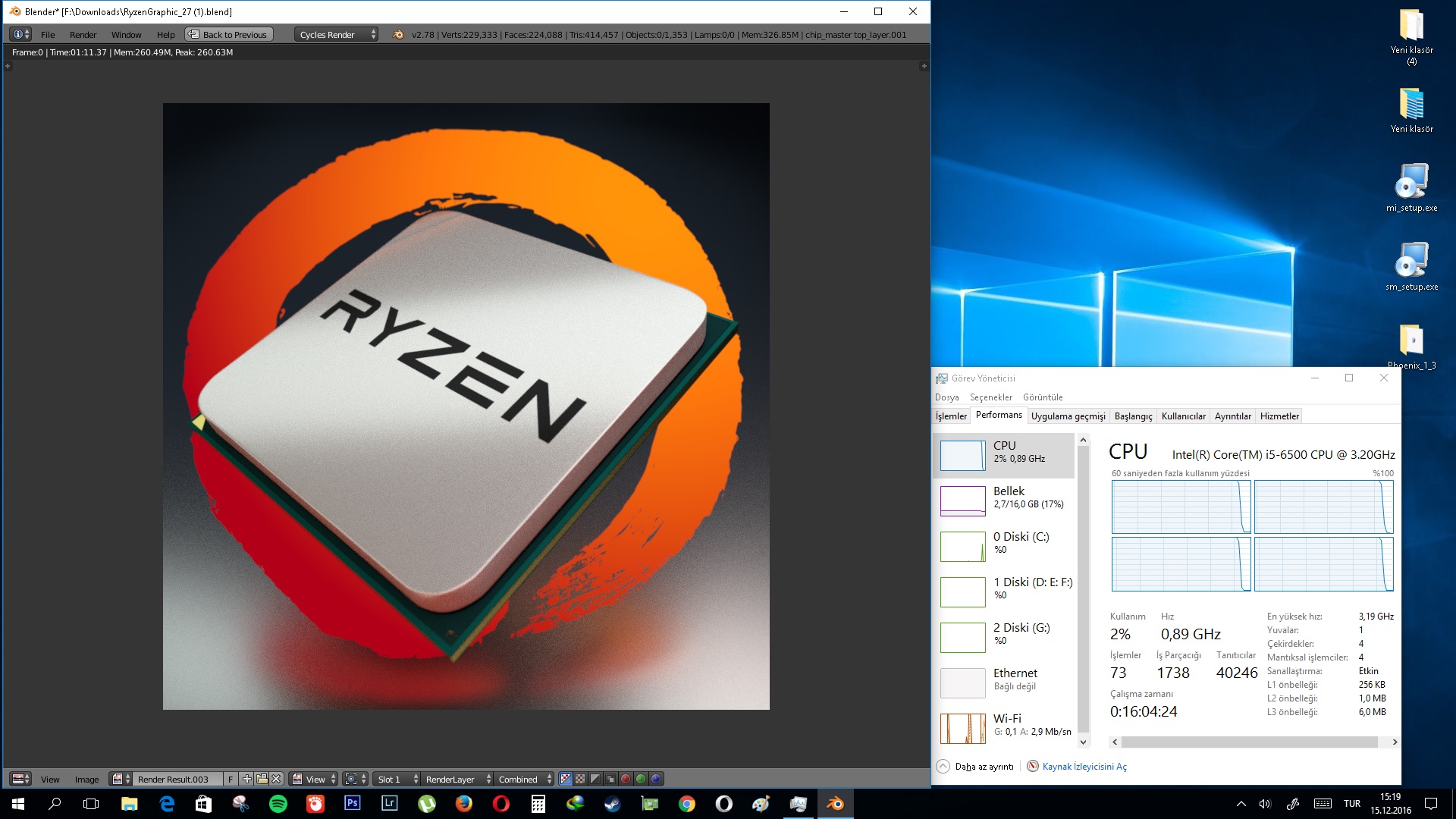1456x819 pixels.
Task: Open the Image menu in the image editor
Action: pyautogui.click(x=86, y=780)
